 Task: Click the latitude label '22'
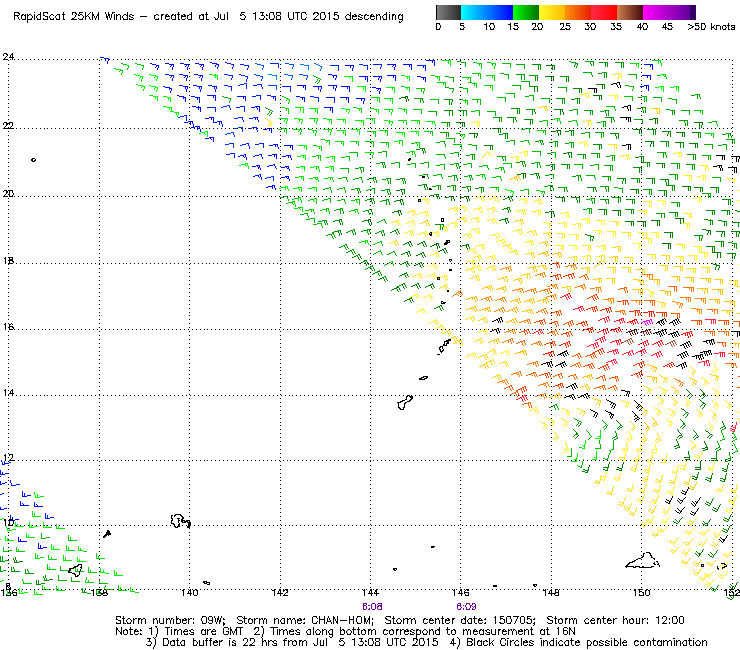(8, 126)
